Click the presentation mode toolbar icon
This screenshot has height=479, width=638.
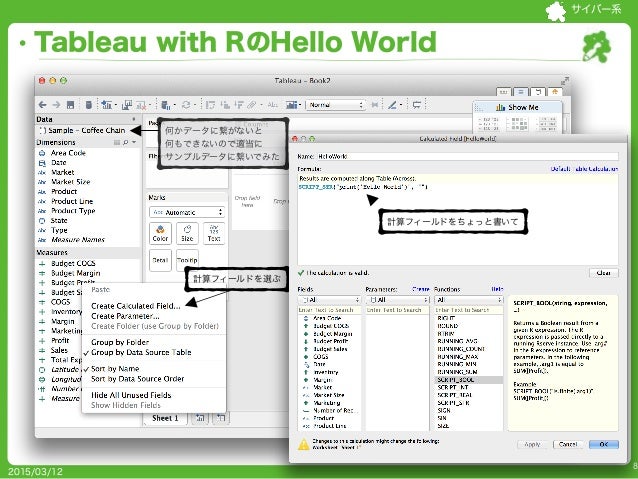coord(416,105)
